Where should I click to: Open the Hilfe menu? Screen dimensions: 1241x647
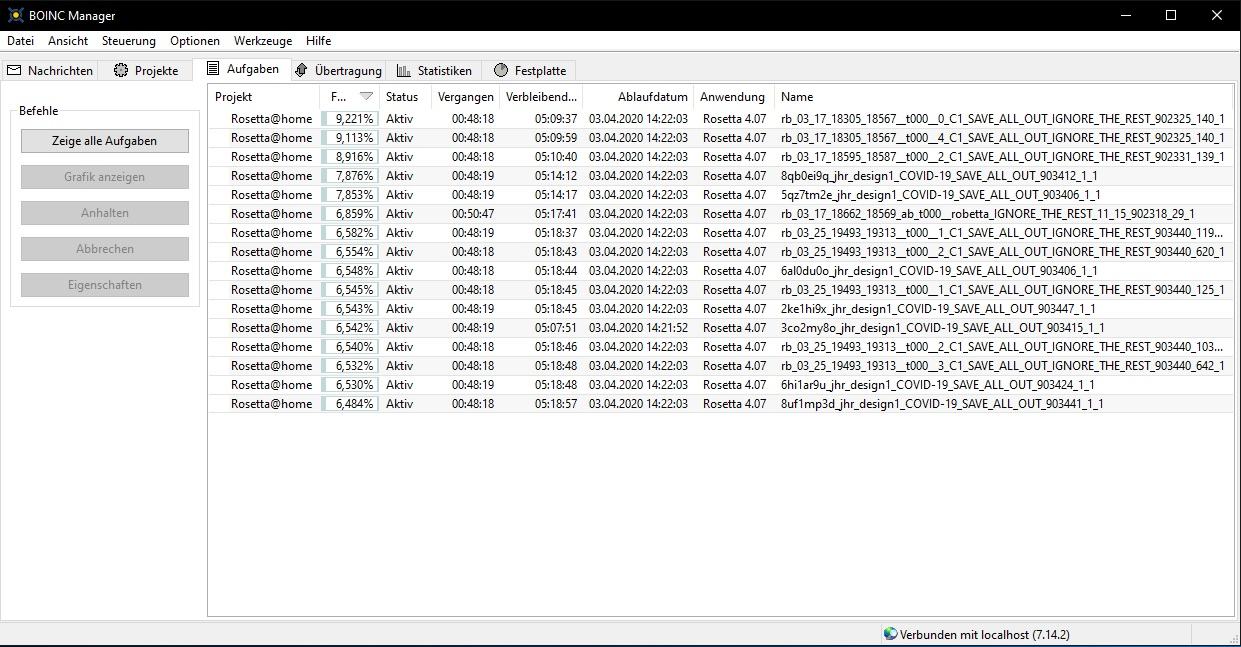[319, 41]
